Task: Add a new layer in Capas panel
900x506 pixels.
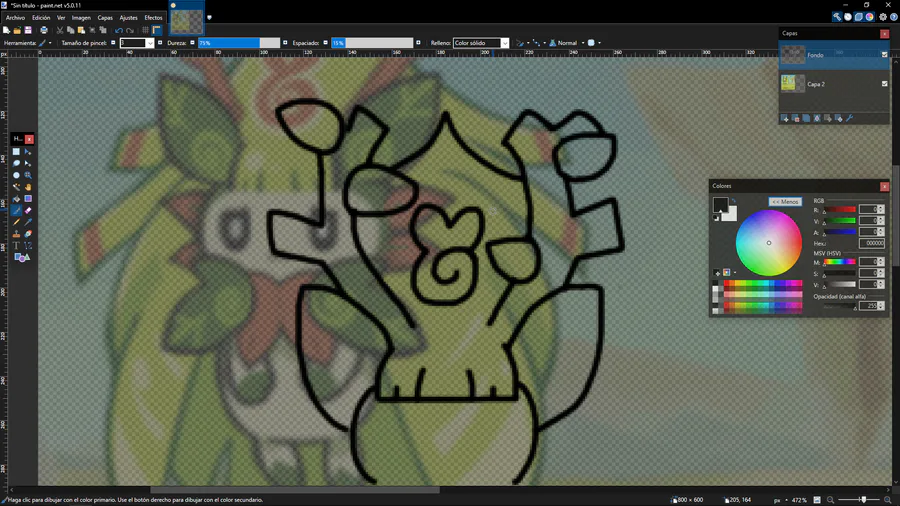Action: coord(785,119)
